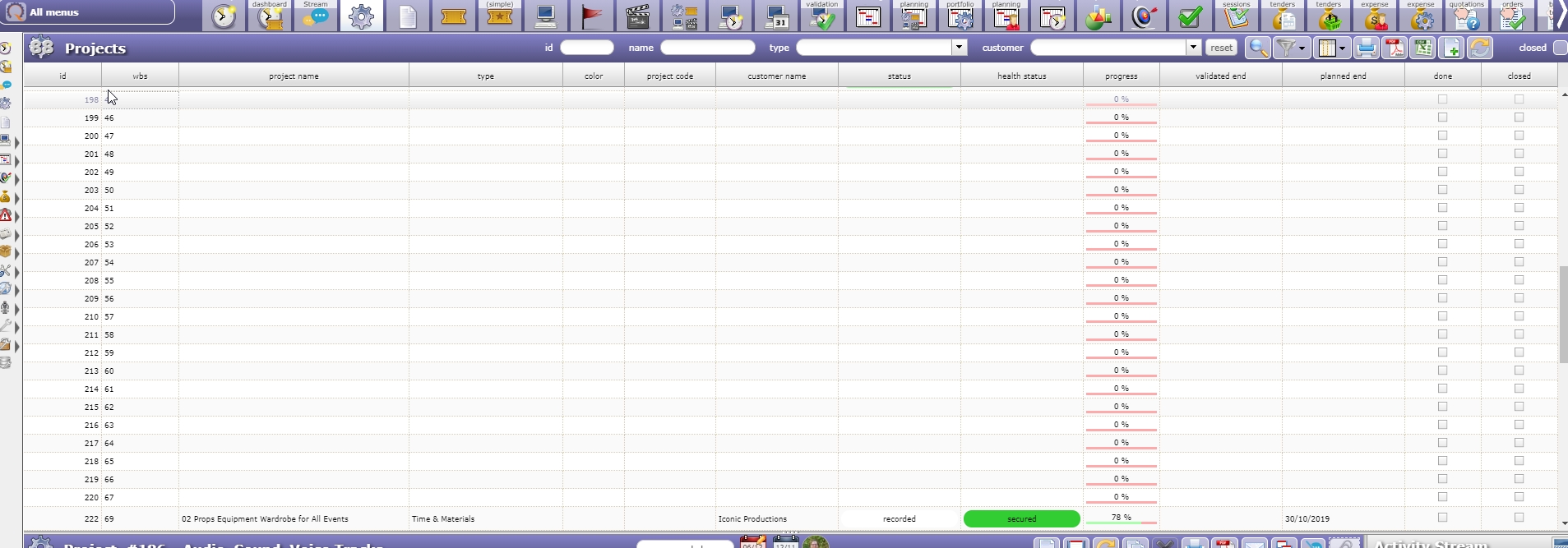This screenshot has height=548, width=1568.
Task: Click the magnifier quick search icon
Action: [1257, 48]
